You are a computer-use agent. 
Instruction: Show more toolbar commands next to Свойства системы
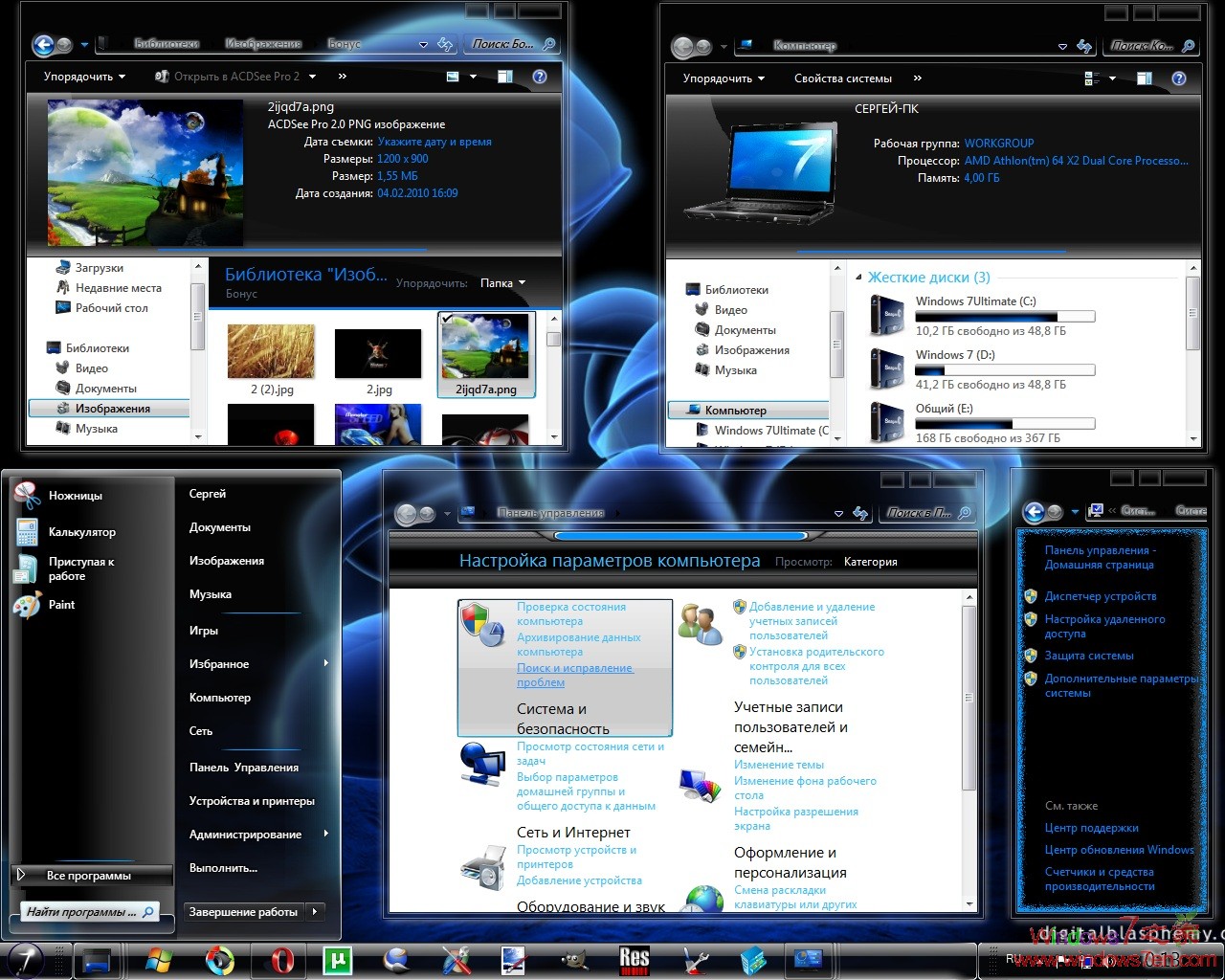(917, 78)
